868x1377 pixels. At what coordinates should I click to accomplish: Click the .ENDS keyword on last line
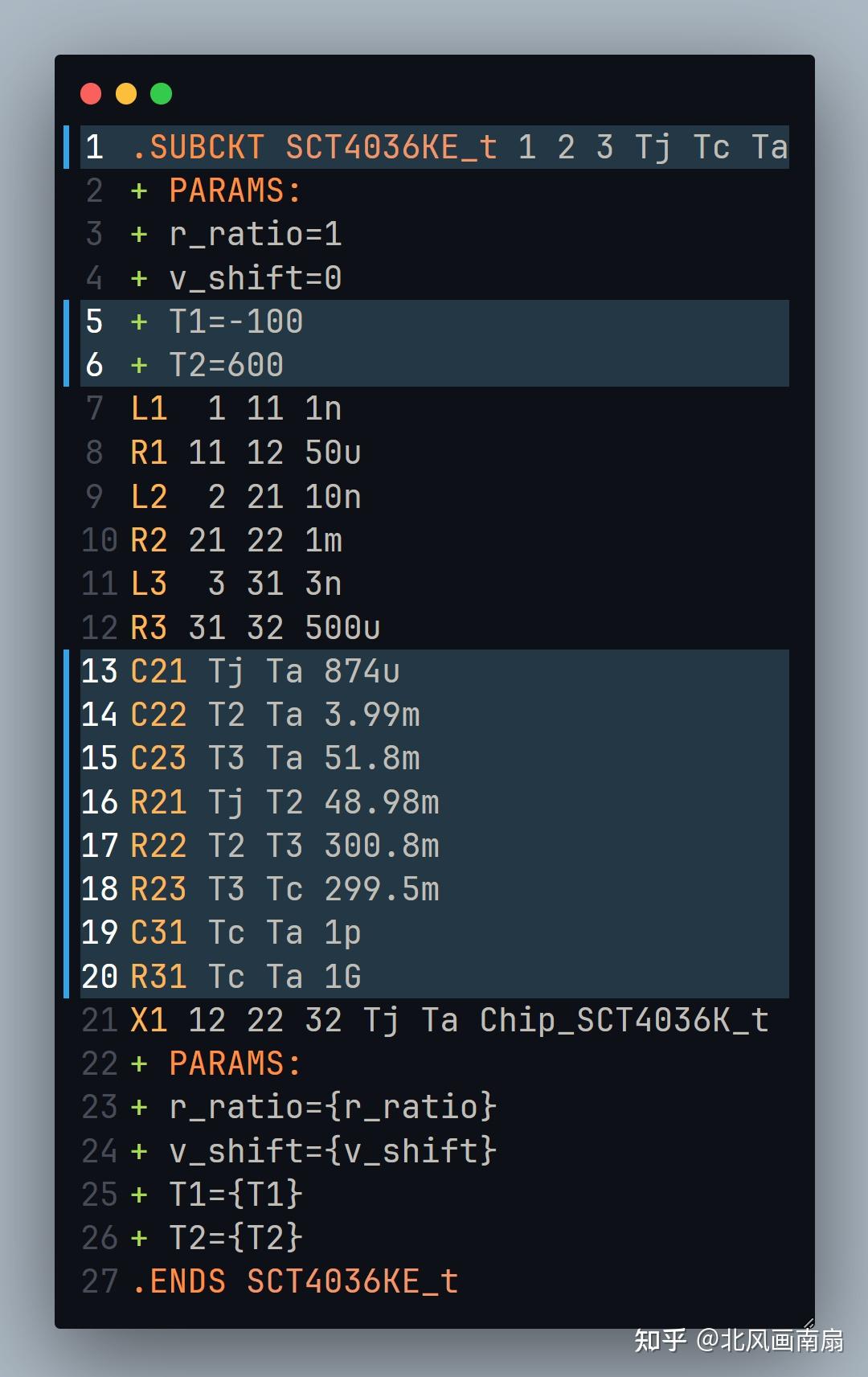pos(178,1281)
